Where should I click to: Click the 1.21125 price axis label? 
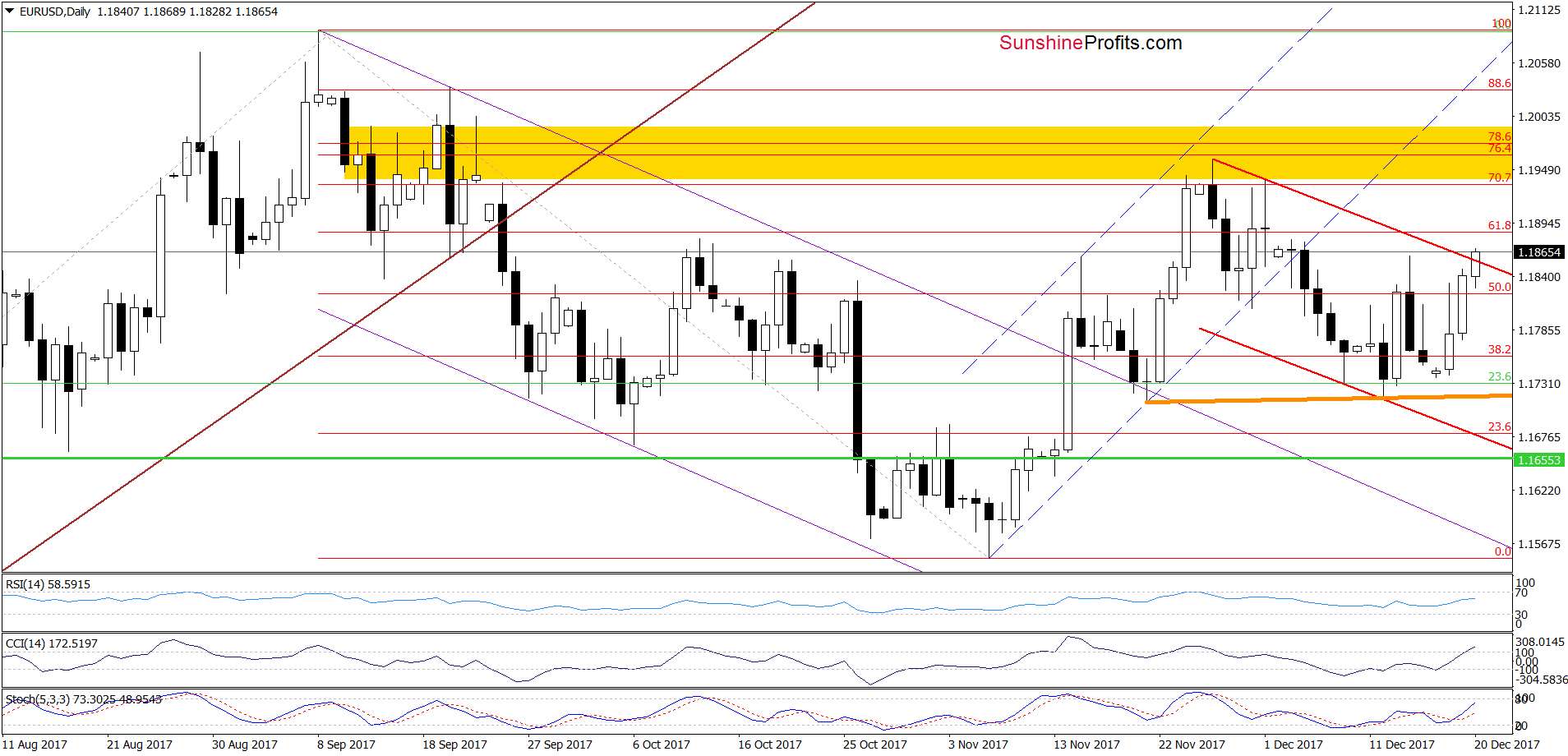[x=1539, y=10]
